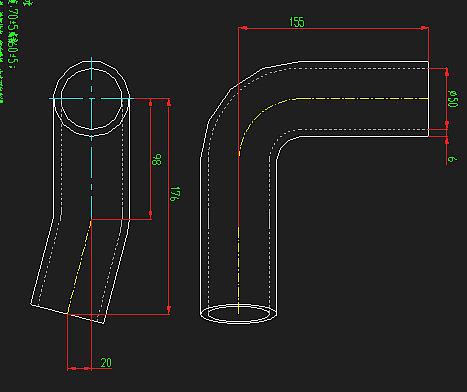Select the inner circle in the left view
The height and width of the screenshot is (392, 467).
(92, 99)
